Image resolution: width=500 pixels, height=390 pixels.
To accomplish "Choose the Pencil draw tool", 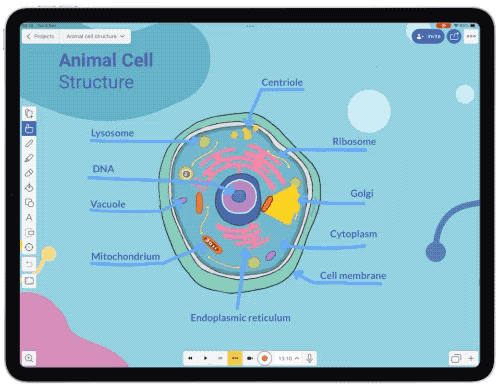I will [29, 143].
